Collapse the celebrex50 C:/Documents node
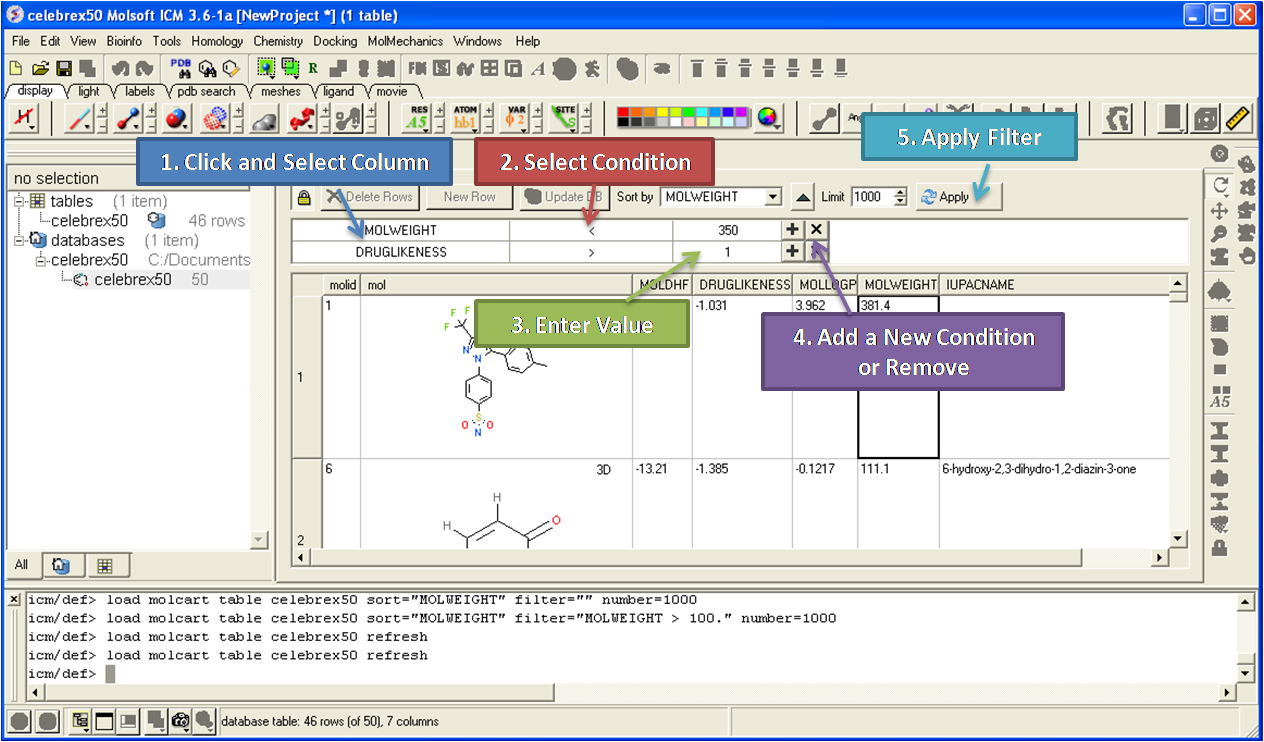The height and width of the screenshot is (742, 1264). pos(41,260)
